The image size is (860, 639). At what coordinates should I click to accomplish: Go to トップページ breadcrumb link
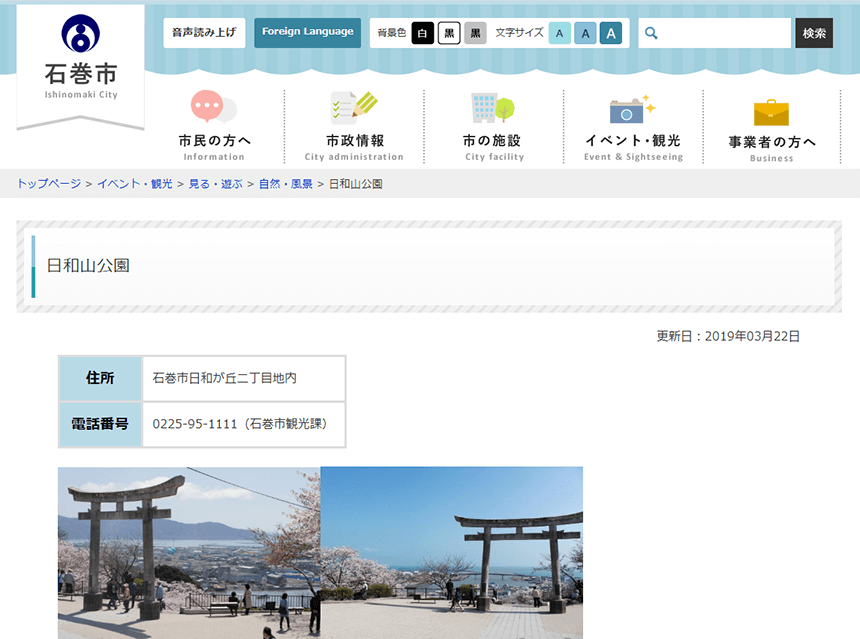point(49,184)
